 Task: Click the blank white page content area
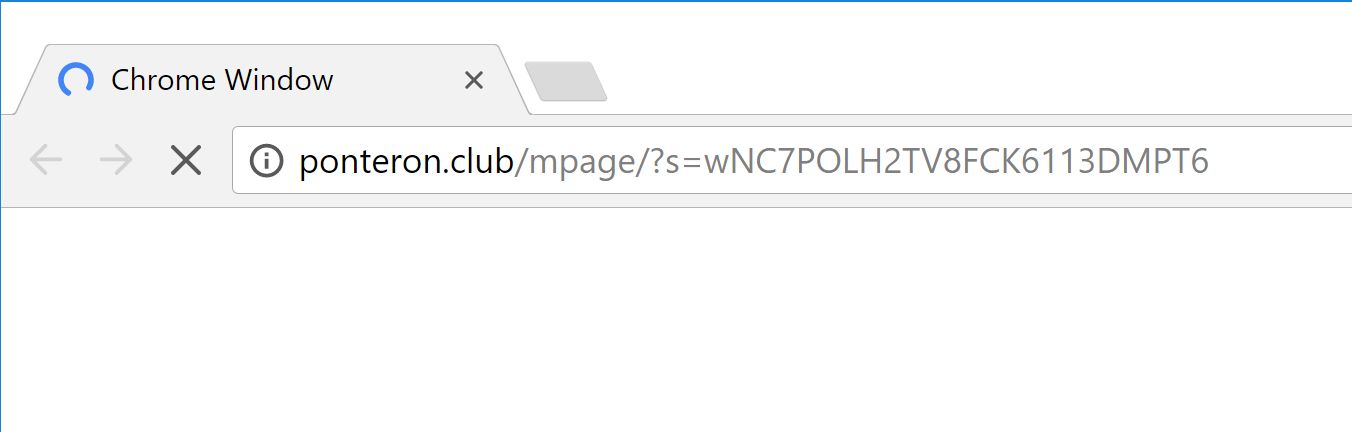coord(676,320)
